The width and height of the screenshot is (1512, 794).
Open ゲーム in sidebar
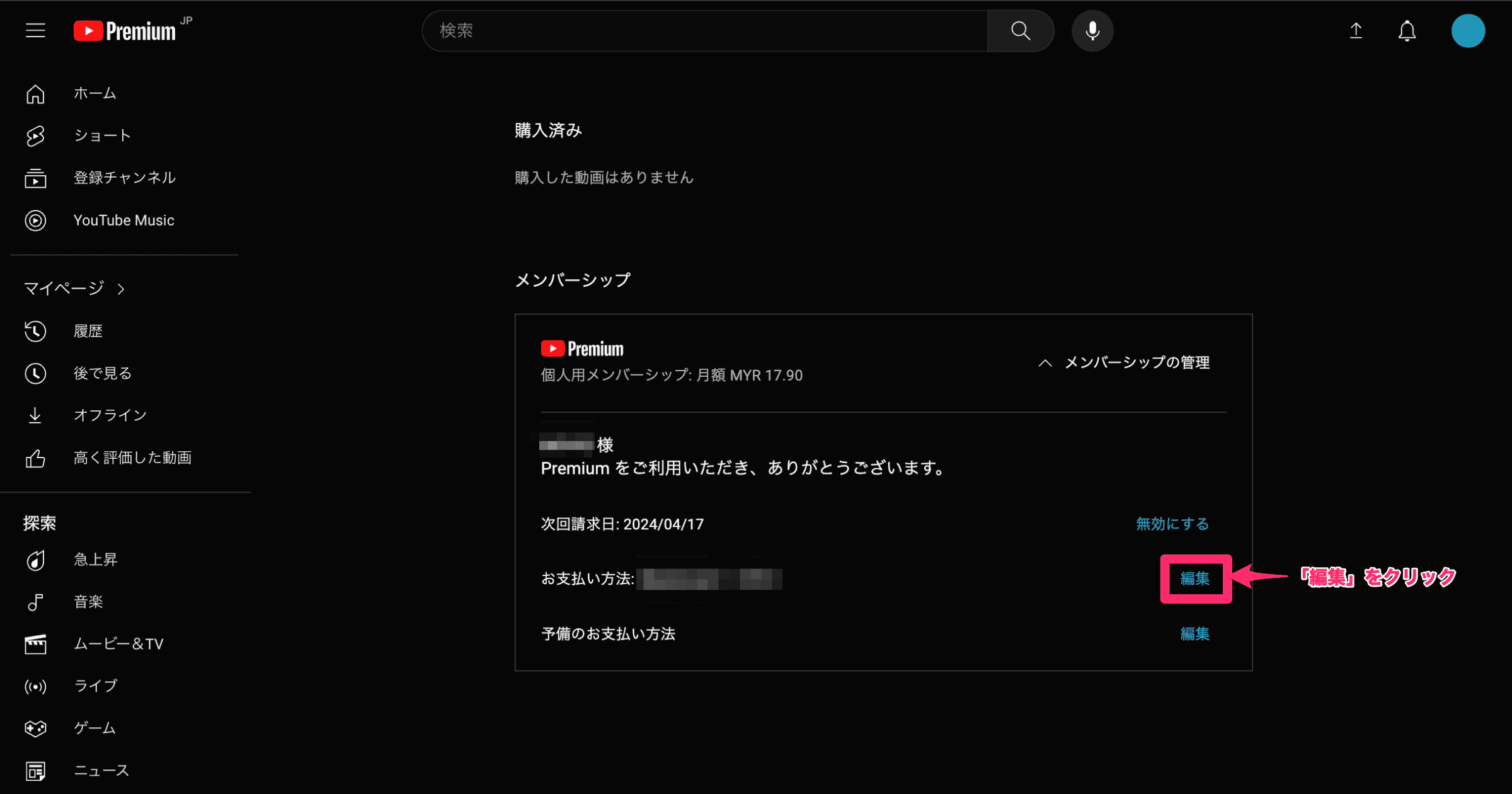[94, 728]
